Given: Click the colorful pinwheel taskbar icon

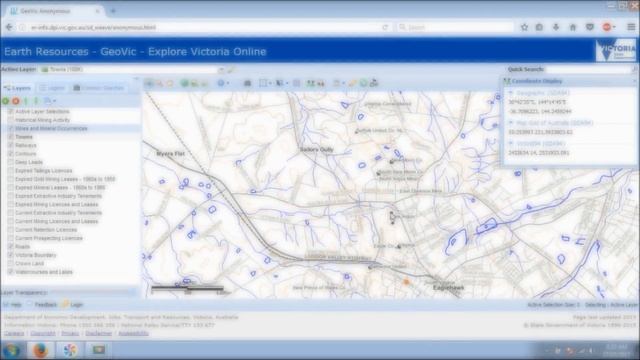Looking at the screenshot, I should (70, 350).
